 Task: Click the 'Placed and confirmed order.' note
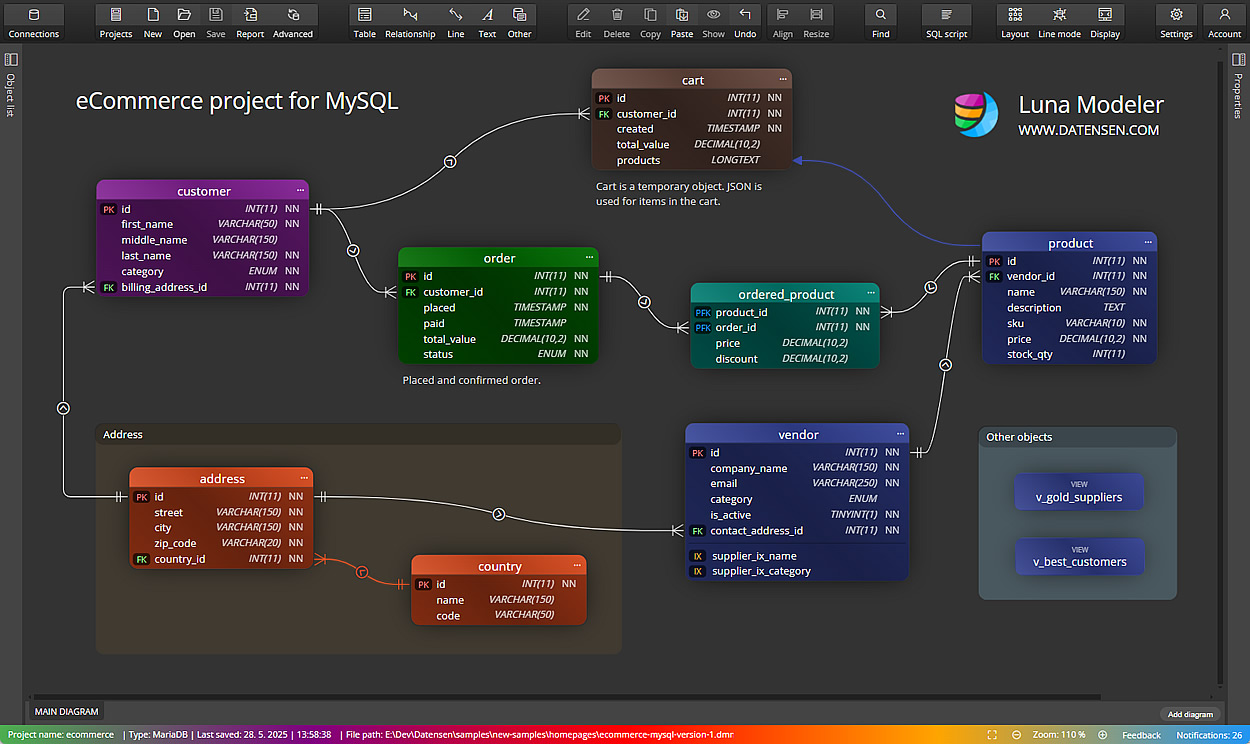(x=471, y=380)
